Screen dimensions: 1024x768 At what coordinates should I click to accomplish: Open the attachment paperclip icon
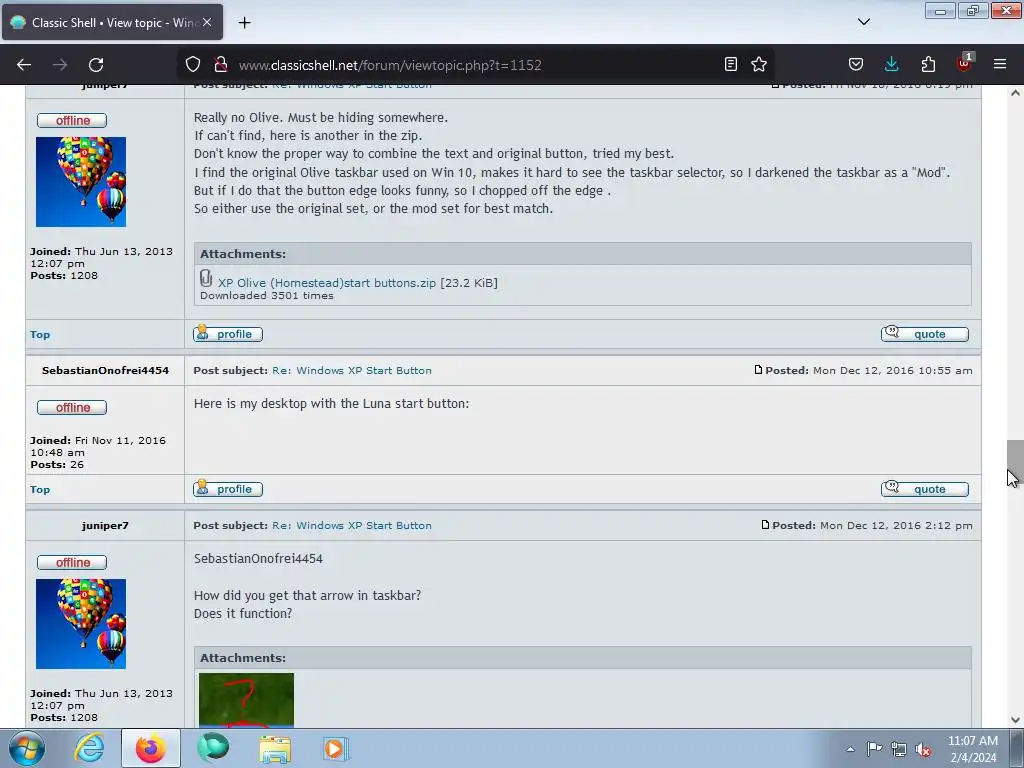pyautogui.click(x=206, y=279)
